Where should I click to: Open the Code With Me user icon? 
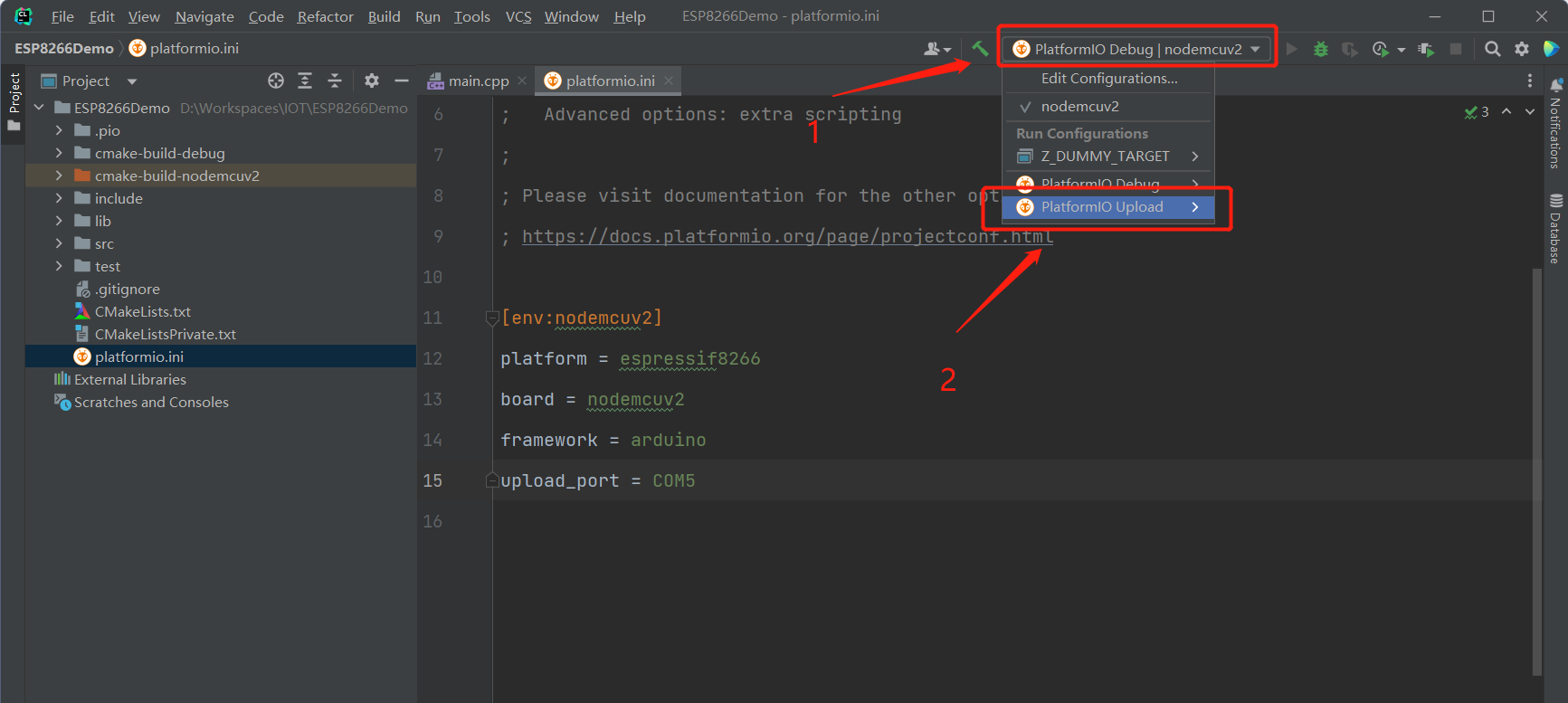coord(937,49)
